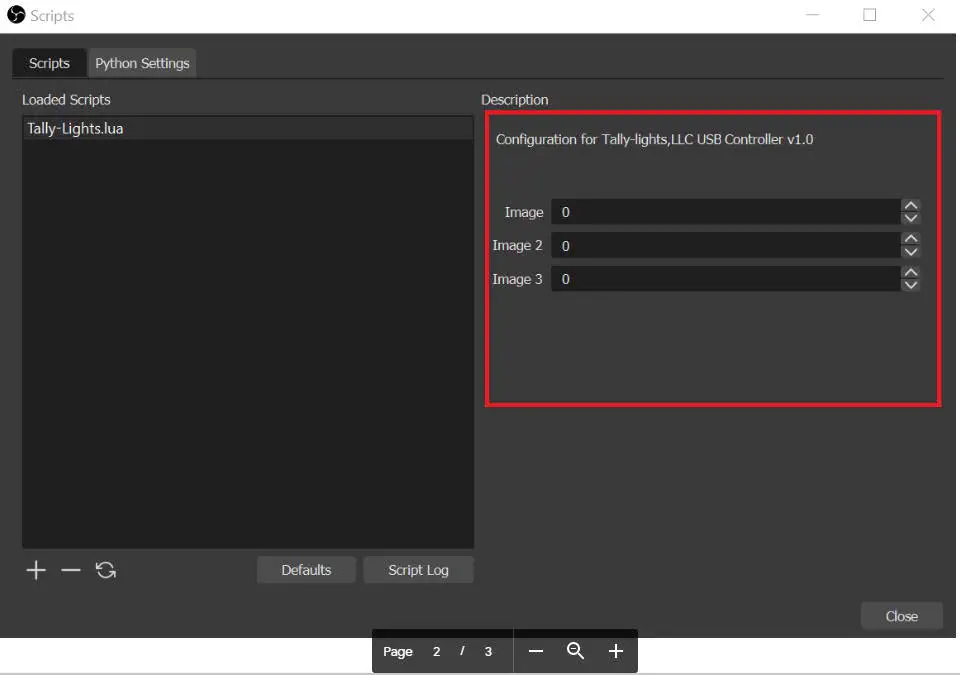
Task: Click the Close button
Action: click(901, 616)
